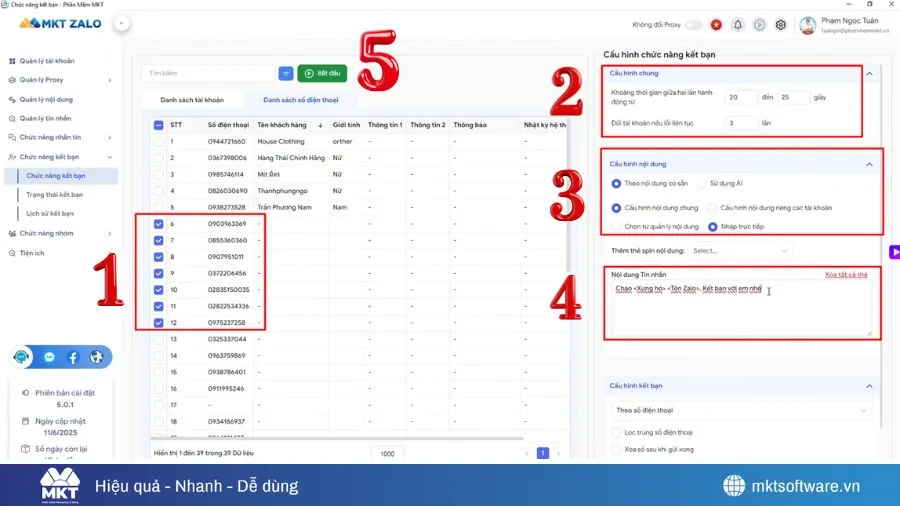This screenshot has height=506, width=900.
Task: Click the Xóa tất cả thẻ link
Action: [x=845, y=274]
